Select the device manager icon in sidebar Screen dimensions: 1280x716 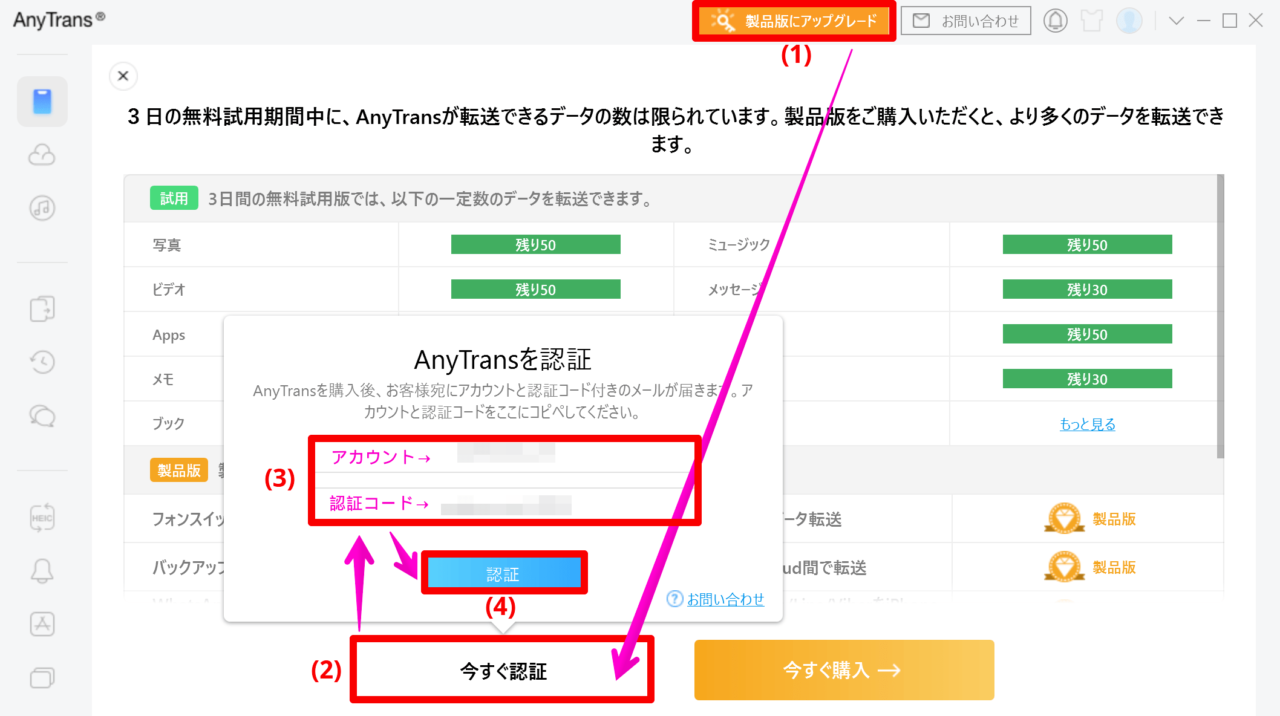(42, 101)
